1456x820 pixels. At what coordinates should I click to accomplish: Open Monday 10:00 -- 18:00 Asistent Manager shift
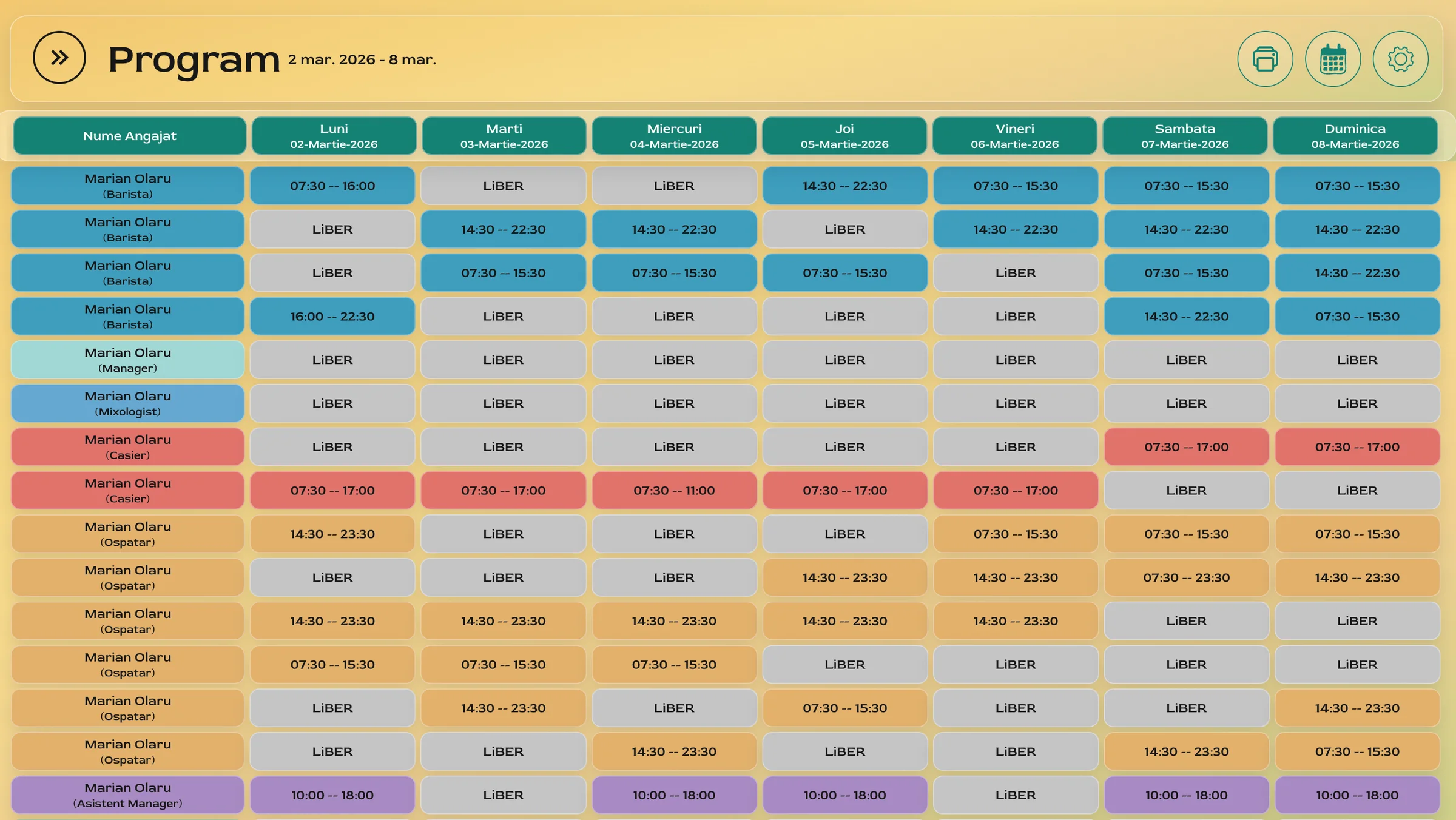tap(332, 795)
